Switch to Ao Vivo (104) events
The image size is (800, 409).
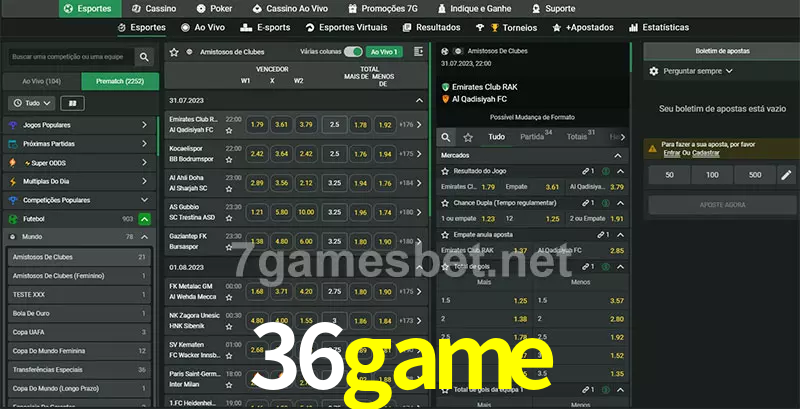click(41, 80)
